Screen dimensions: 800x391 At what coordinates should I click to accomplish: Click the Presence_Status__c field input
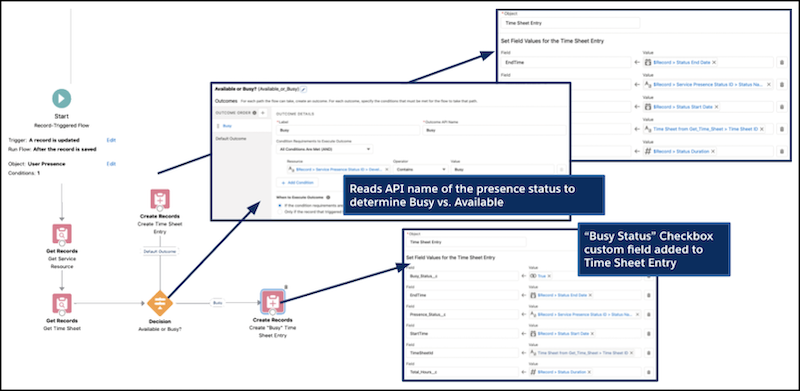[462, 314]
